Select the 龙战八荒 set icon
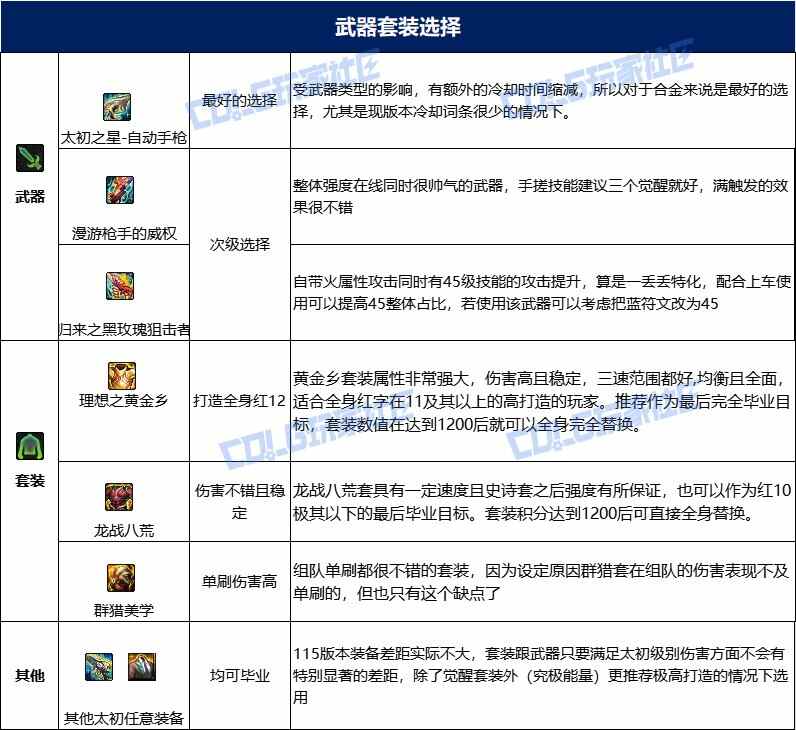 coord(119,497)
